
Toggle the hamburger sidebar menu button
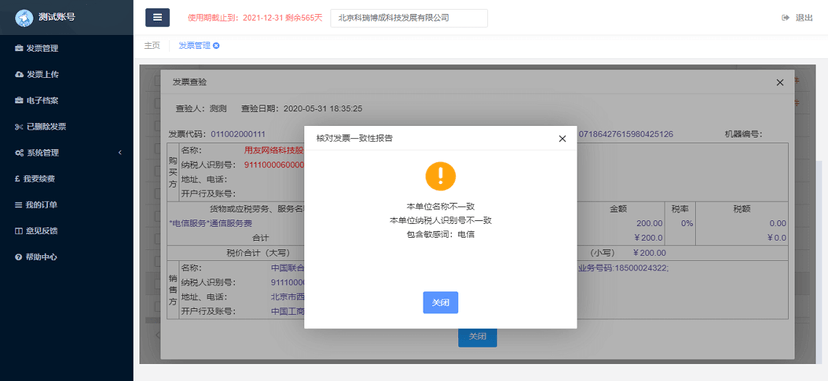157,17
